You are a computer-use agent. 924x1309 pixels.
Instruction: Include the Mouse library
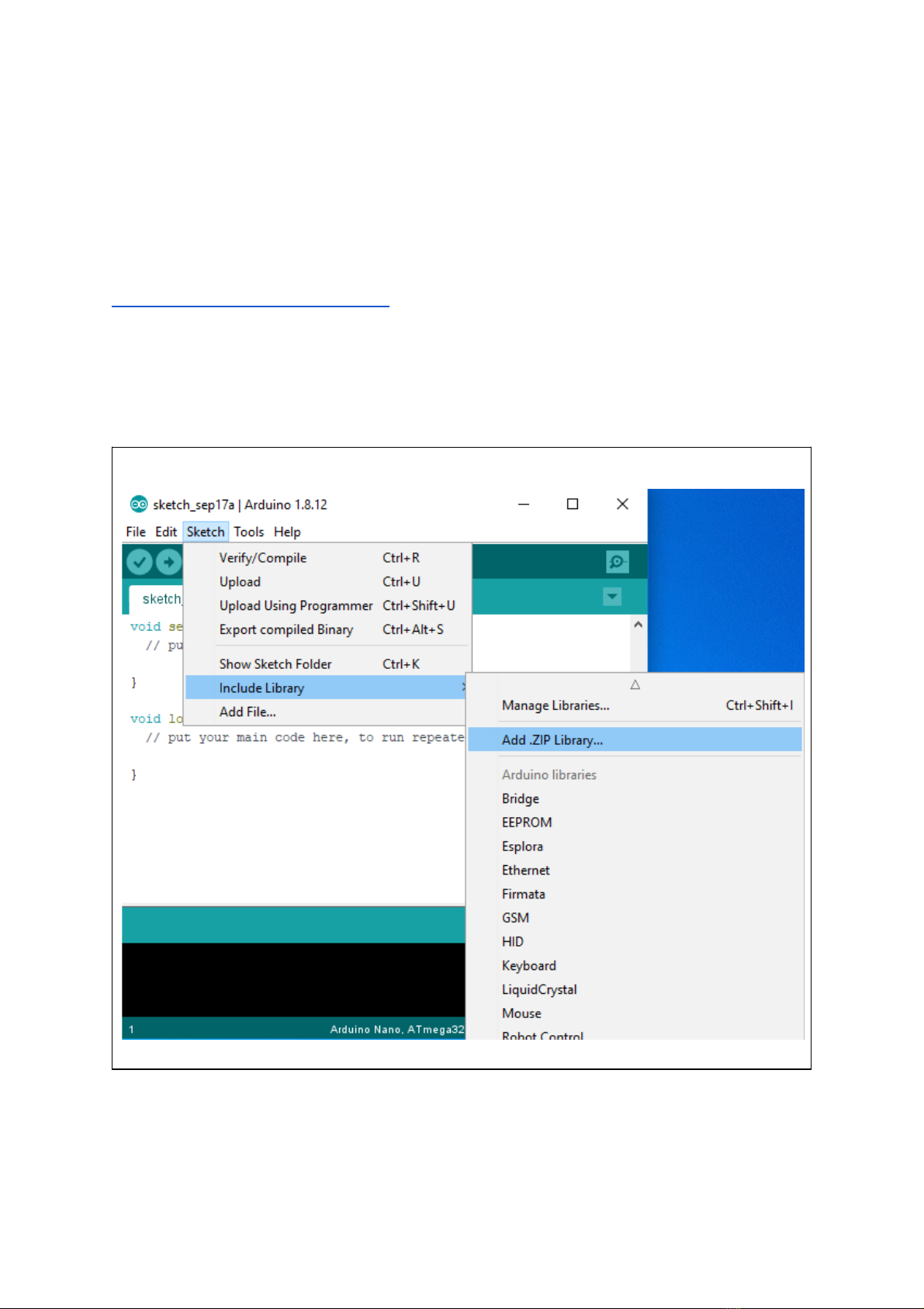tap(635, 1013)
